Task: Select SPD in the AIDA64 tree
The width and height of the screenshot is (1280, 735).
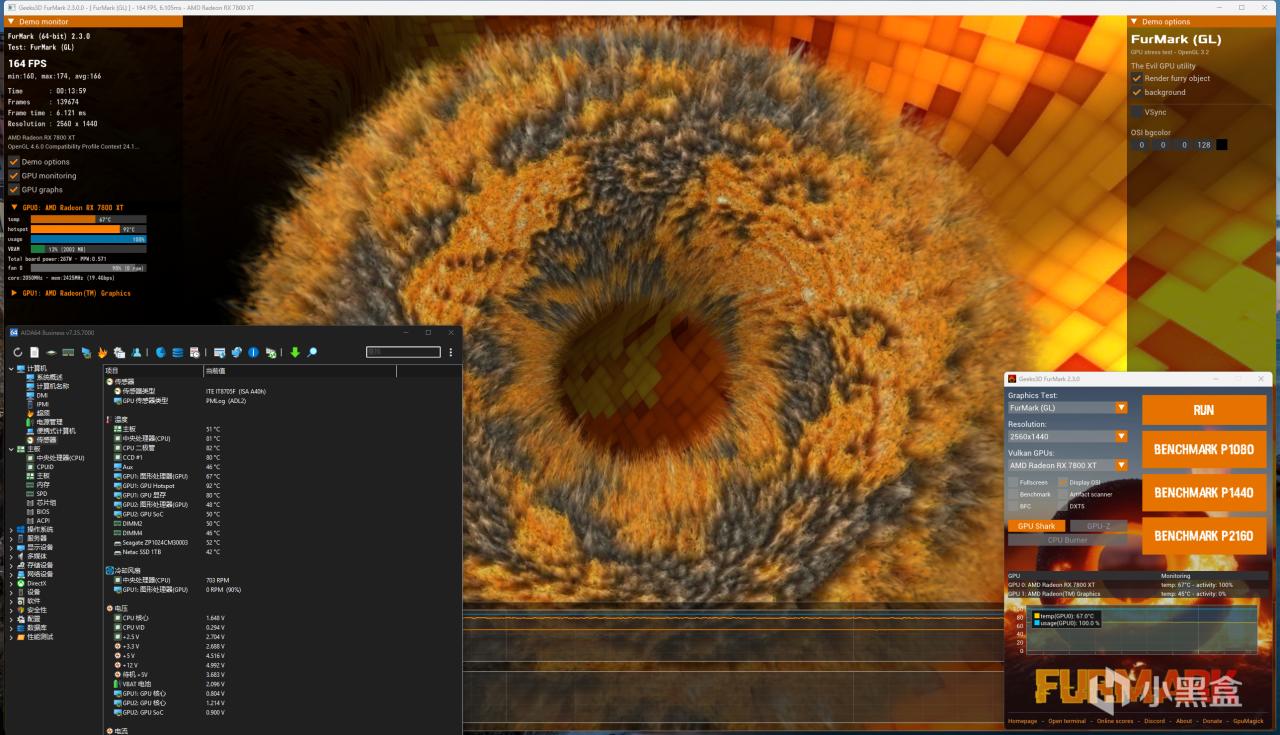Action: 41,494
